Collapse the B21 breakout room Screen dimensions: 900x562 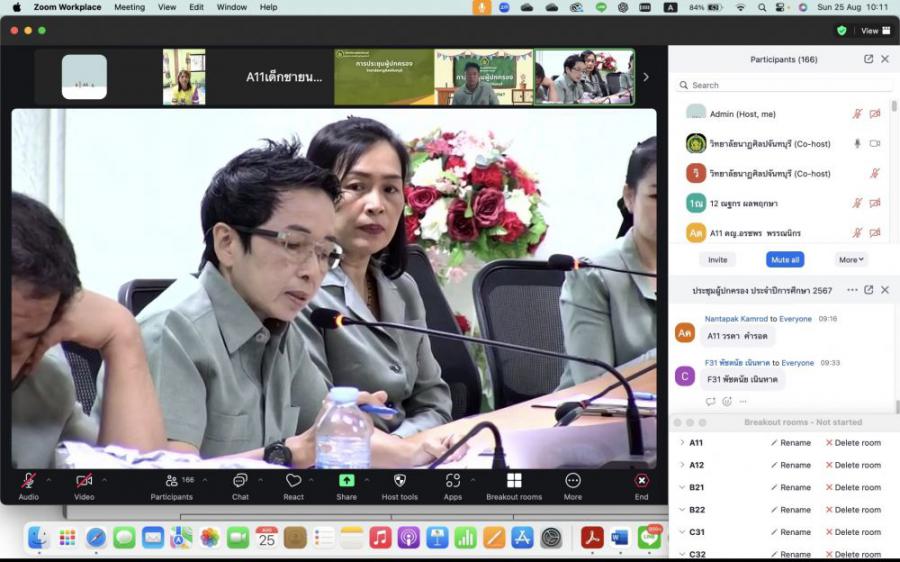(682, 487)
